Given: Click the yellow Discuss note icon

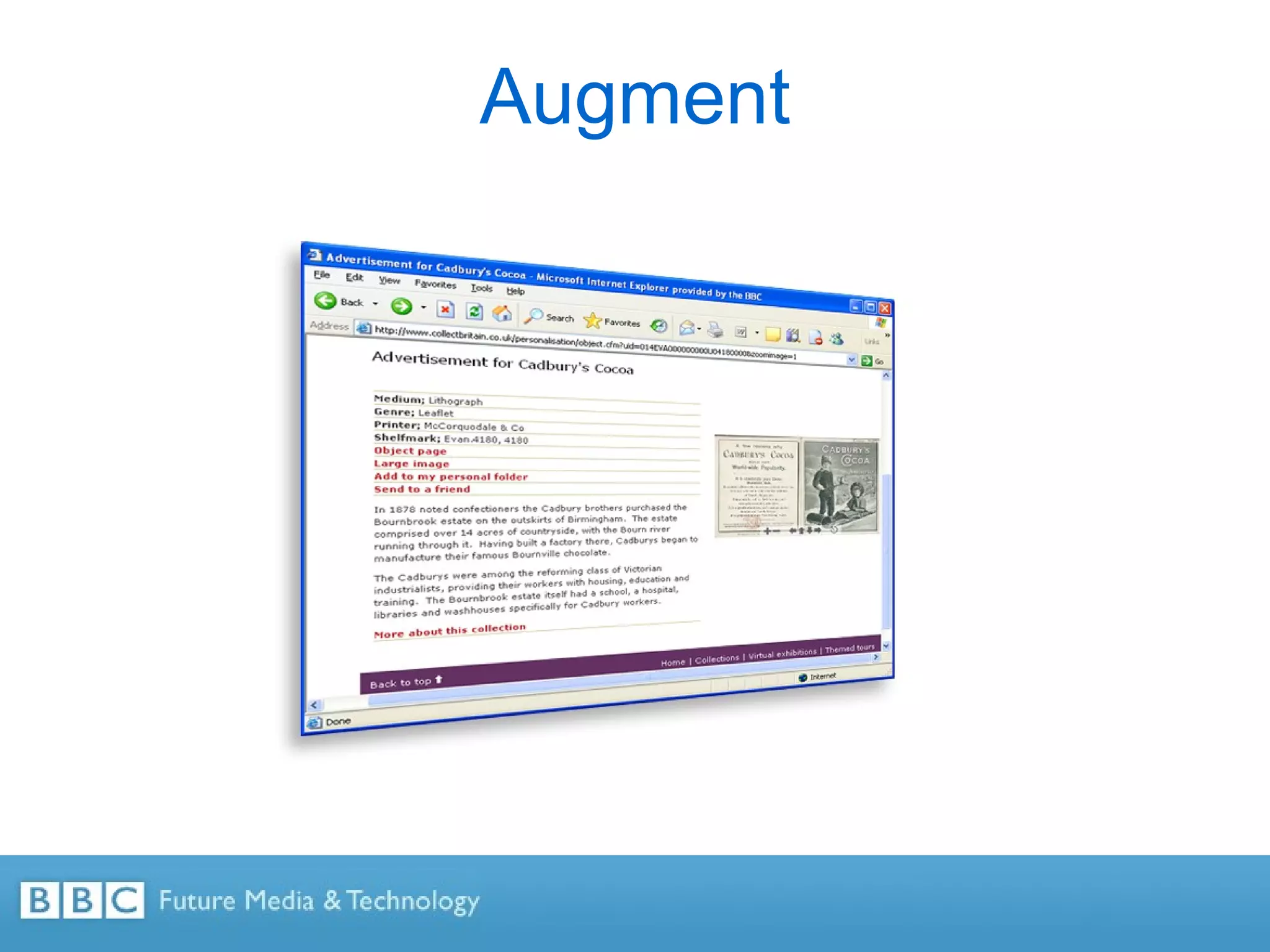Looking at the screenshot, I should point(773,334).
